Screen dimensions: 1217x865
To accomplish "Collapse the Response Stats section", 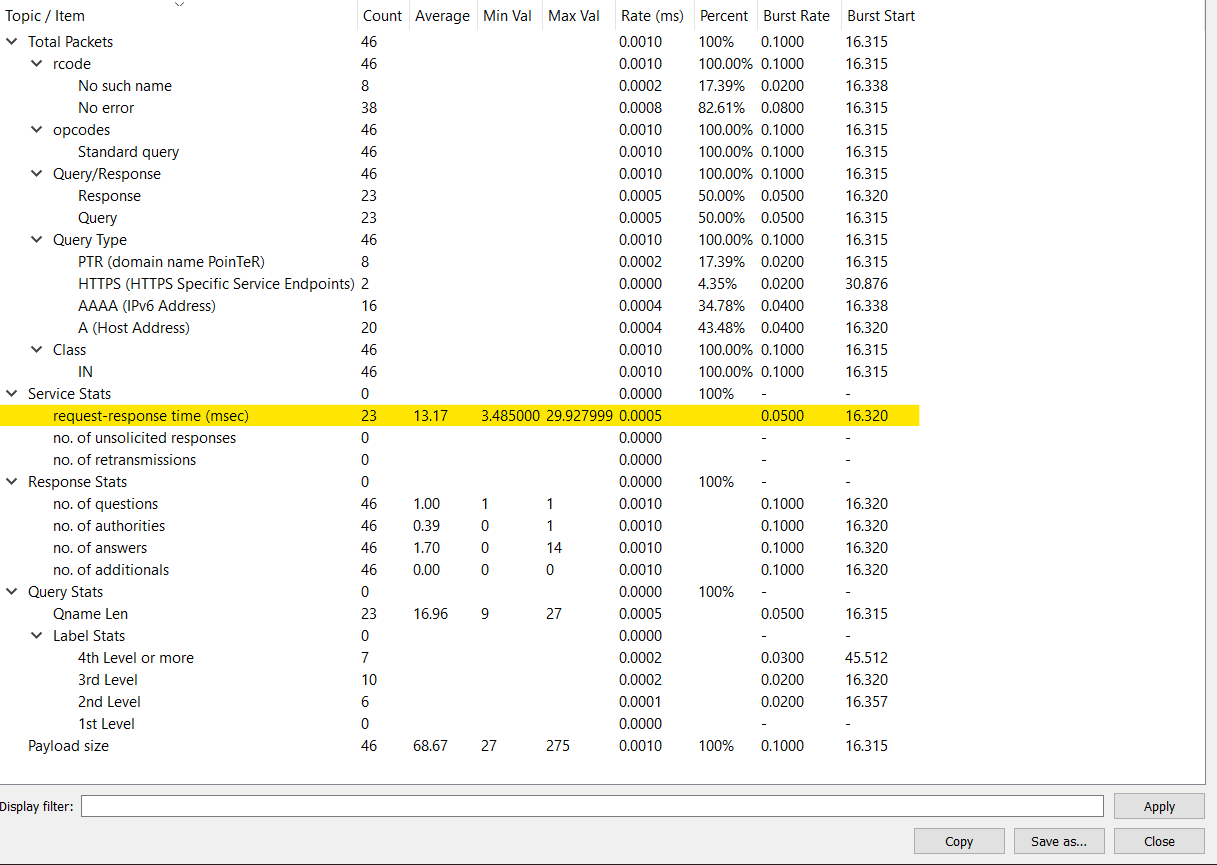I will point(11,481).
